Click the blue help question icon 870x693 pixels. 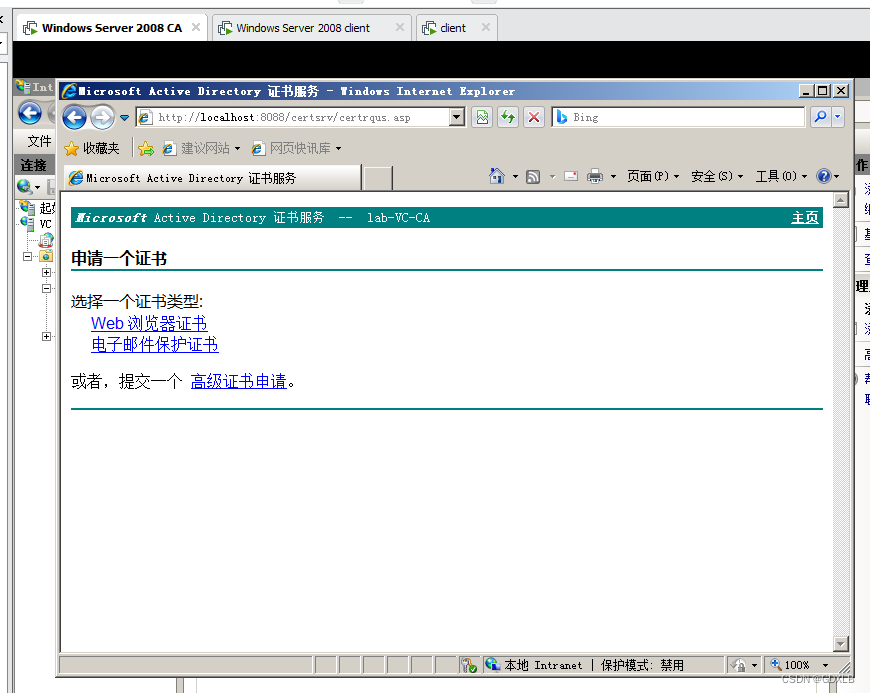click(824, 176)
